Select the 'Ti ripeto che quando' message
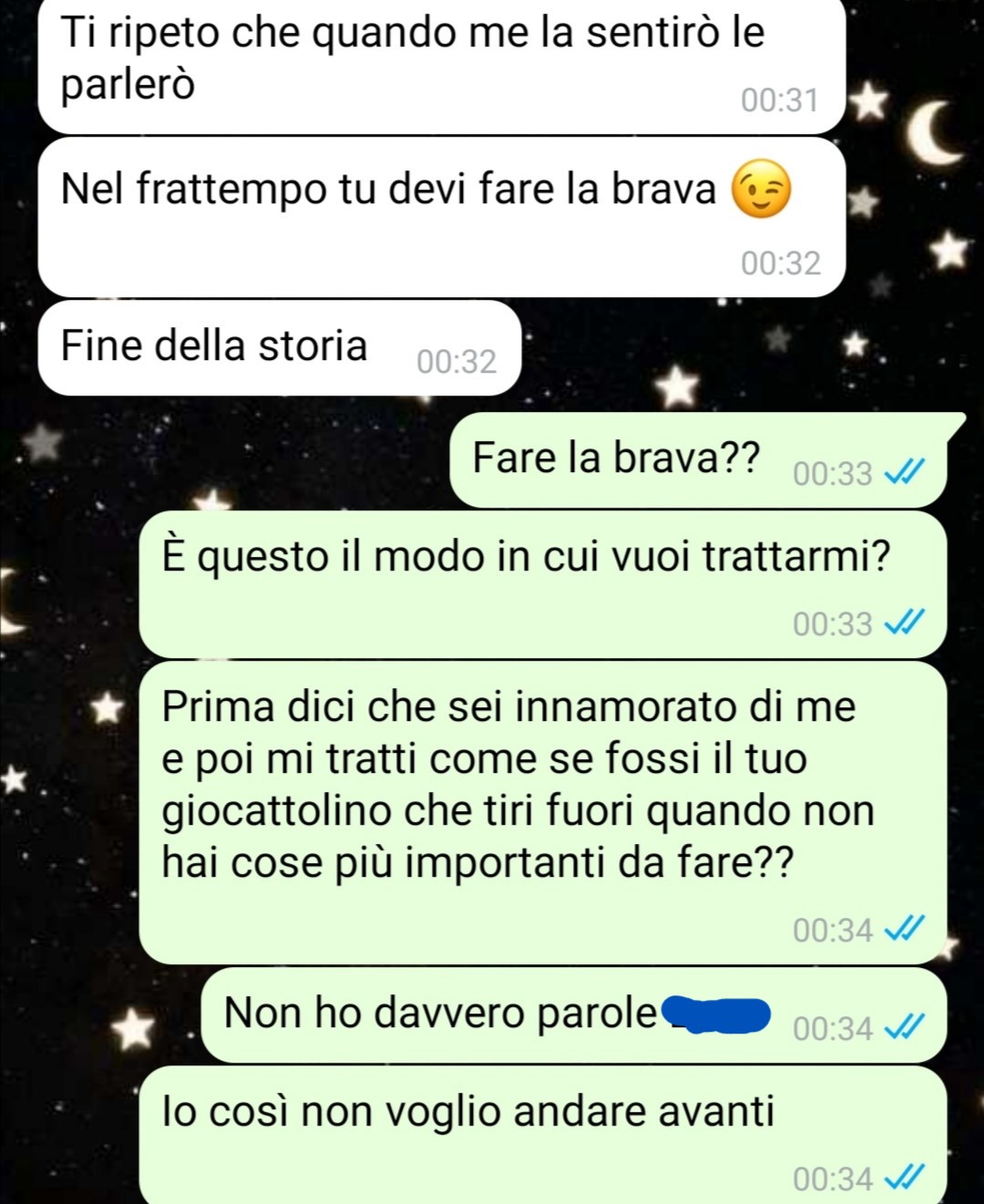This screenshot has height=1204, width=984. [x=442, y=66]
